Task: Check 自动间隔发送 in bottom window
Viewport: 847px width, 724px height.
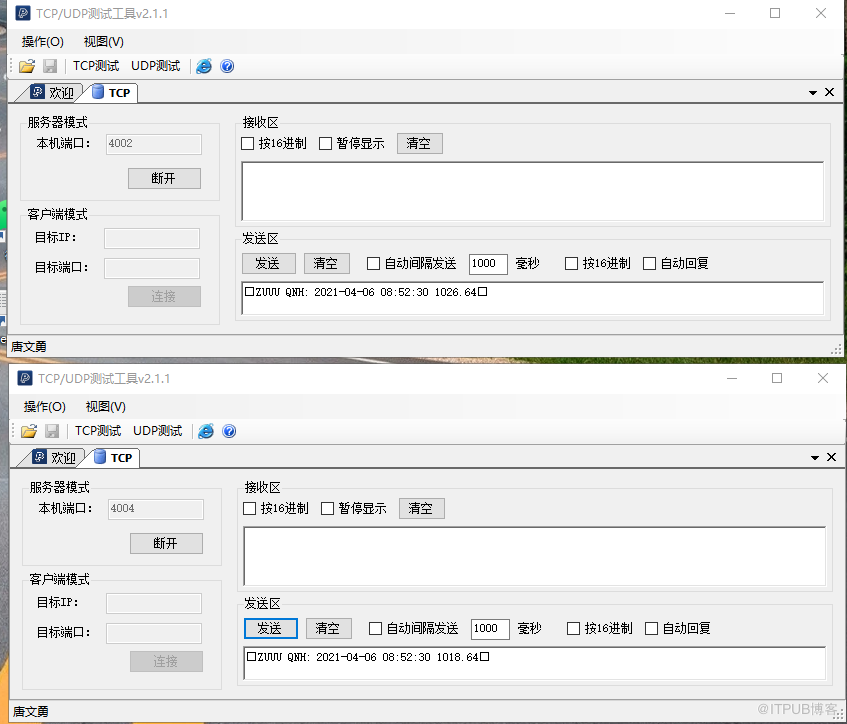Action: [x=375, y=629]
